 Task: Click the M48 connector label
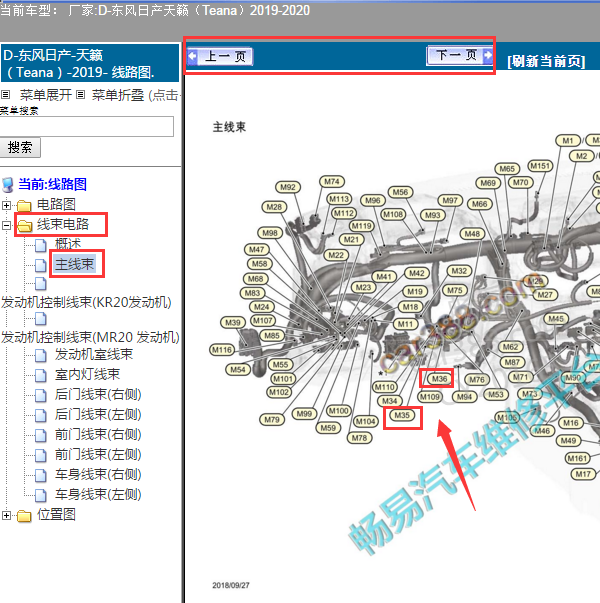coord(472,233)
